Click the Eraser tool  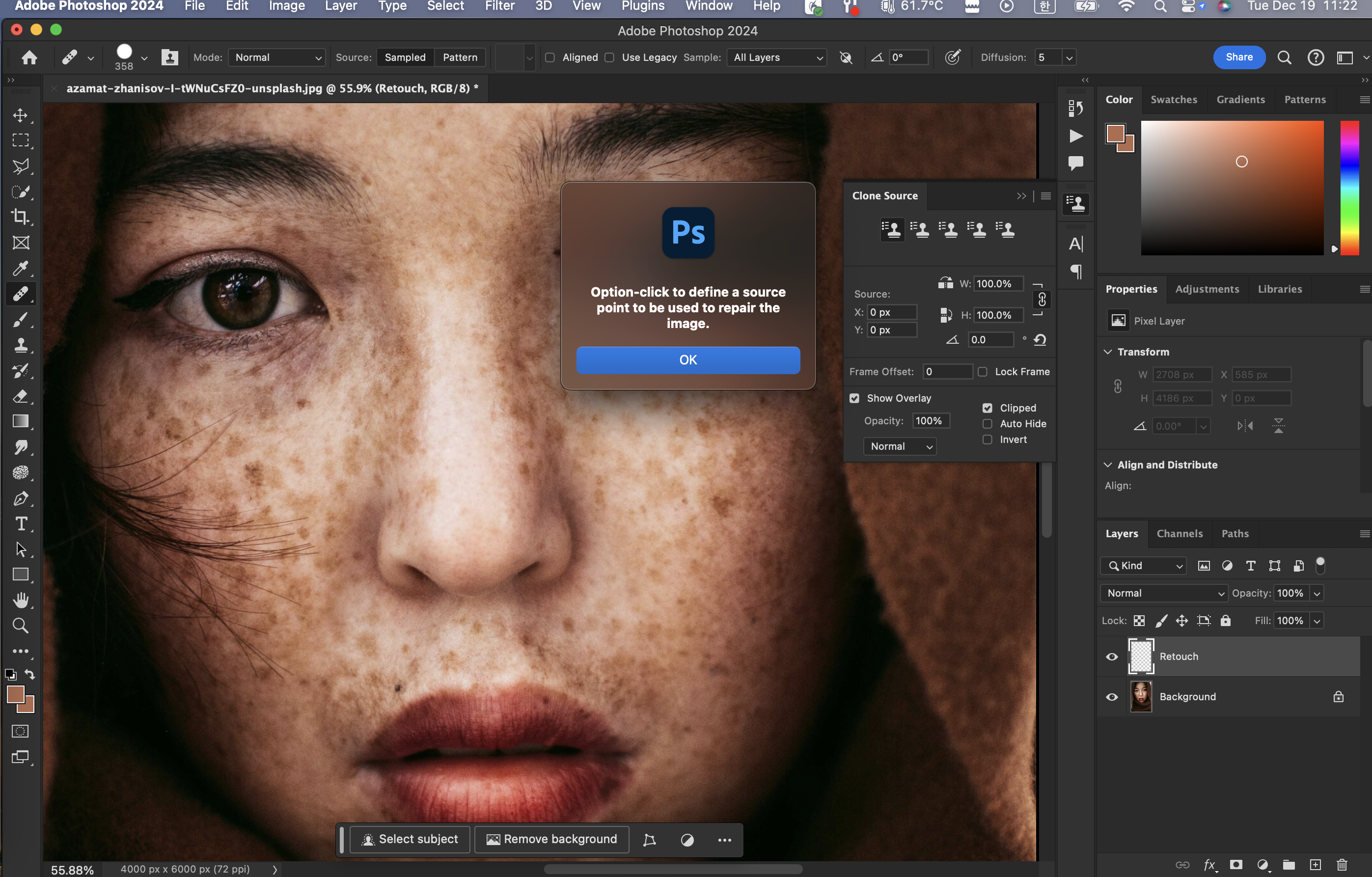click(x=21, y=396)
